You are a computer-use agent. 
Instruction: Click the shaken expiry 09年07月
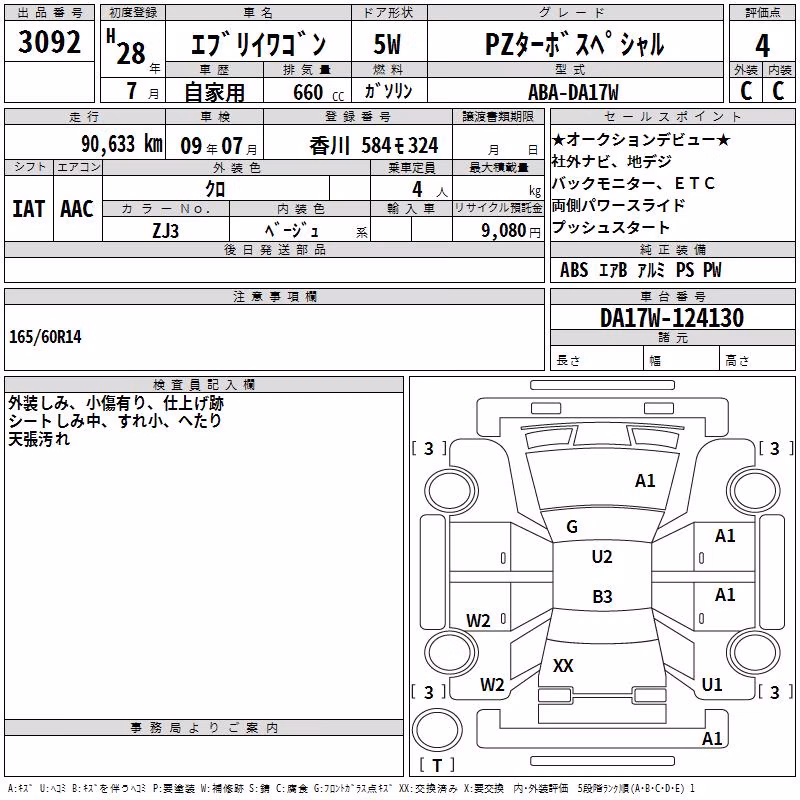coord(218,146)
